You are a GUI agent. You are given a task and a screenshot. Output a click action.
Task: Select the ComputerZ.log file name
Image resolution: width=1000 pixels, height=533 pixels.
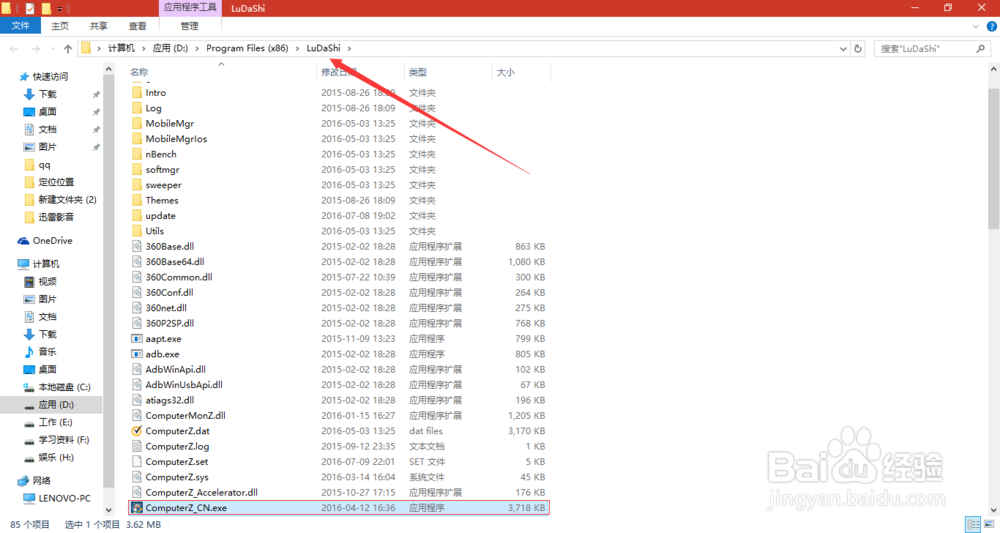pos(177,446)
